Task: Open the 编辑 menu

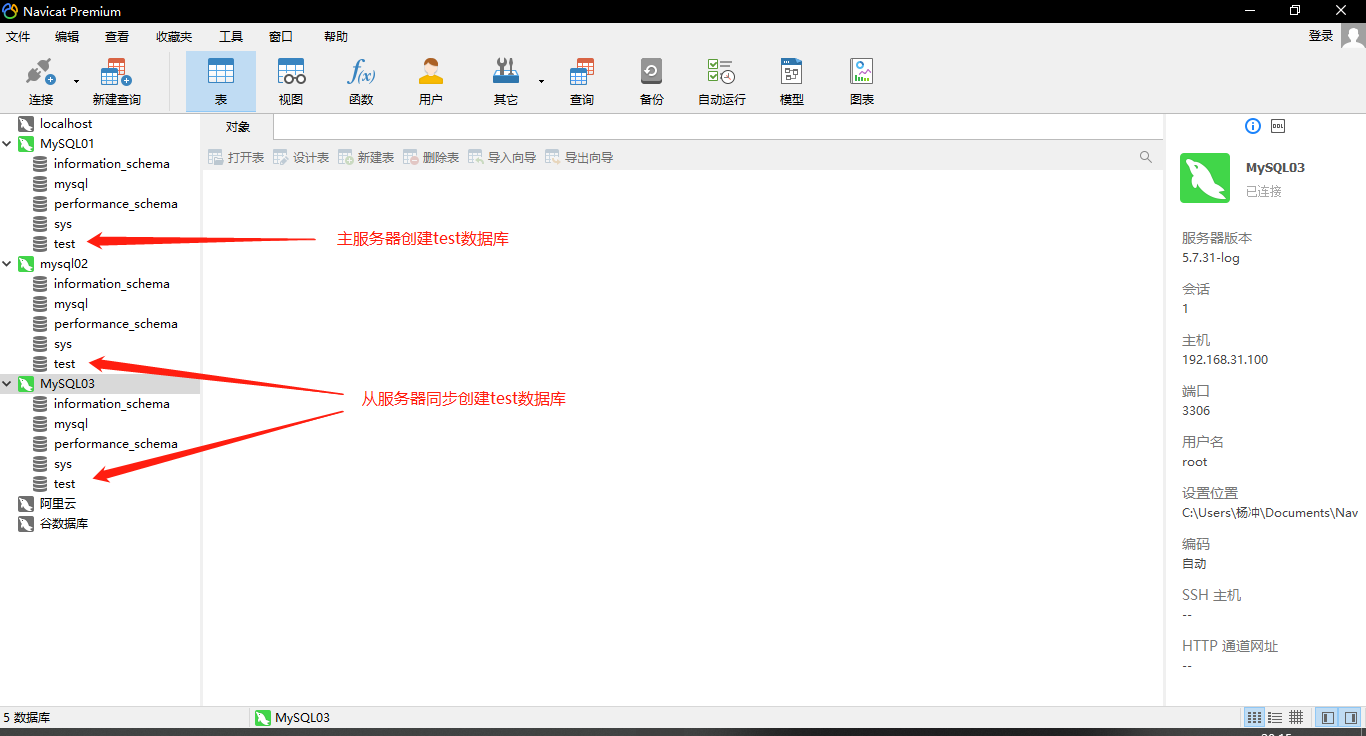Action: [x=67, y=36]
